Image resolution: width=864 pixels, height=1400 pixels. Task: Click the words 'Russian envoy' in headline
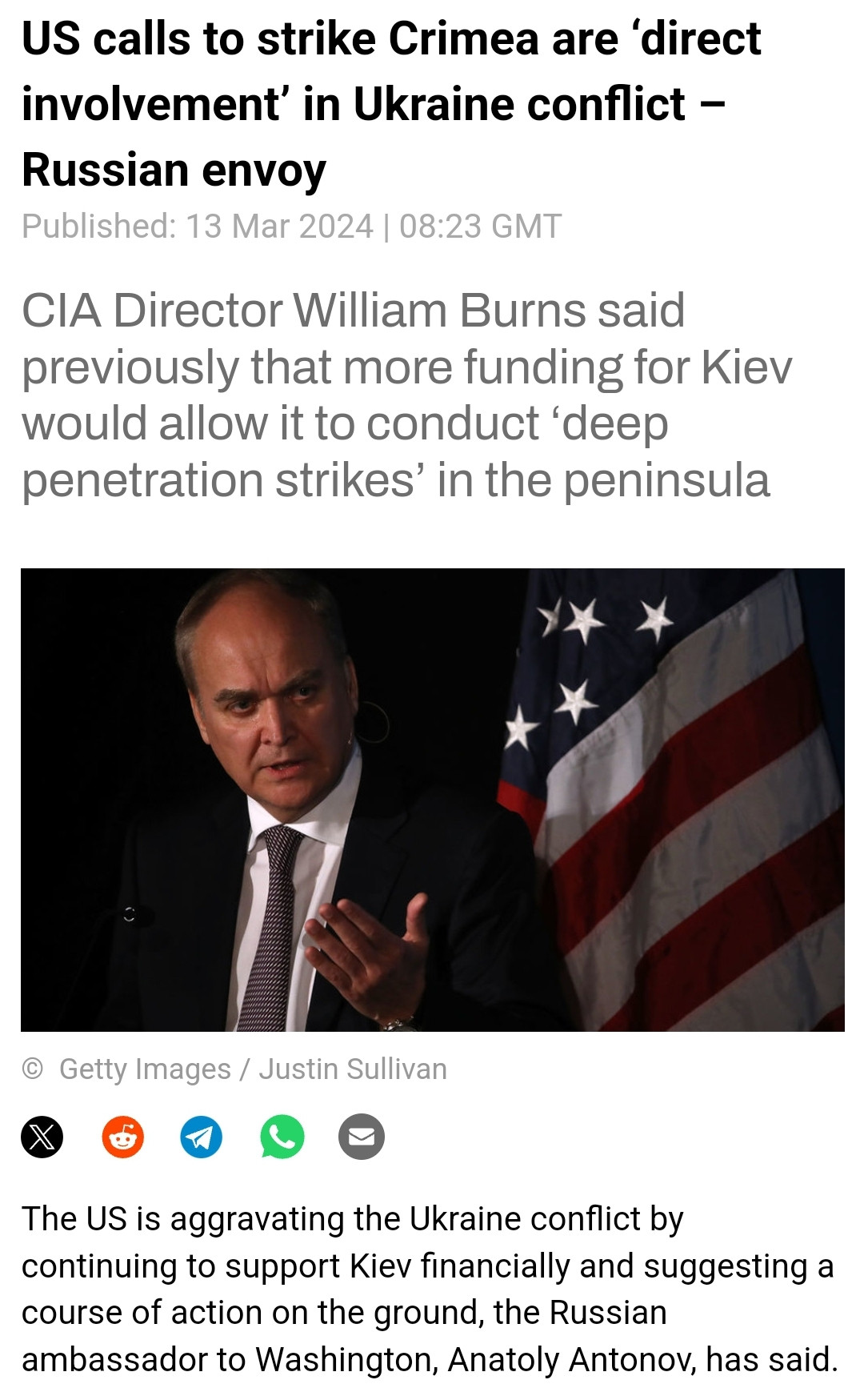point(174,170)
